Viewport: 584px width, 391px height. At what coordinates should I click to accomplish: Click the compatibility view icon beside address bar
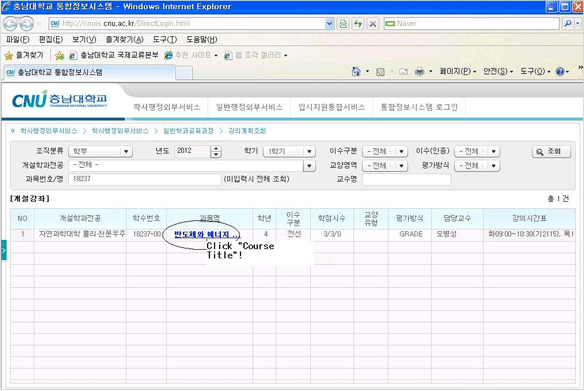[x=343, y=24]
